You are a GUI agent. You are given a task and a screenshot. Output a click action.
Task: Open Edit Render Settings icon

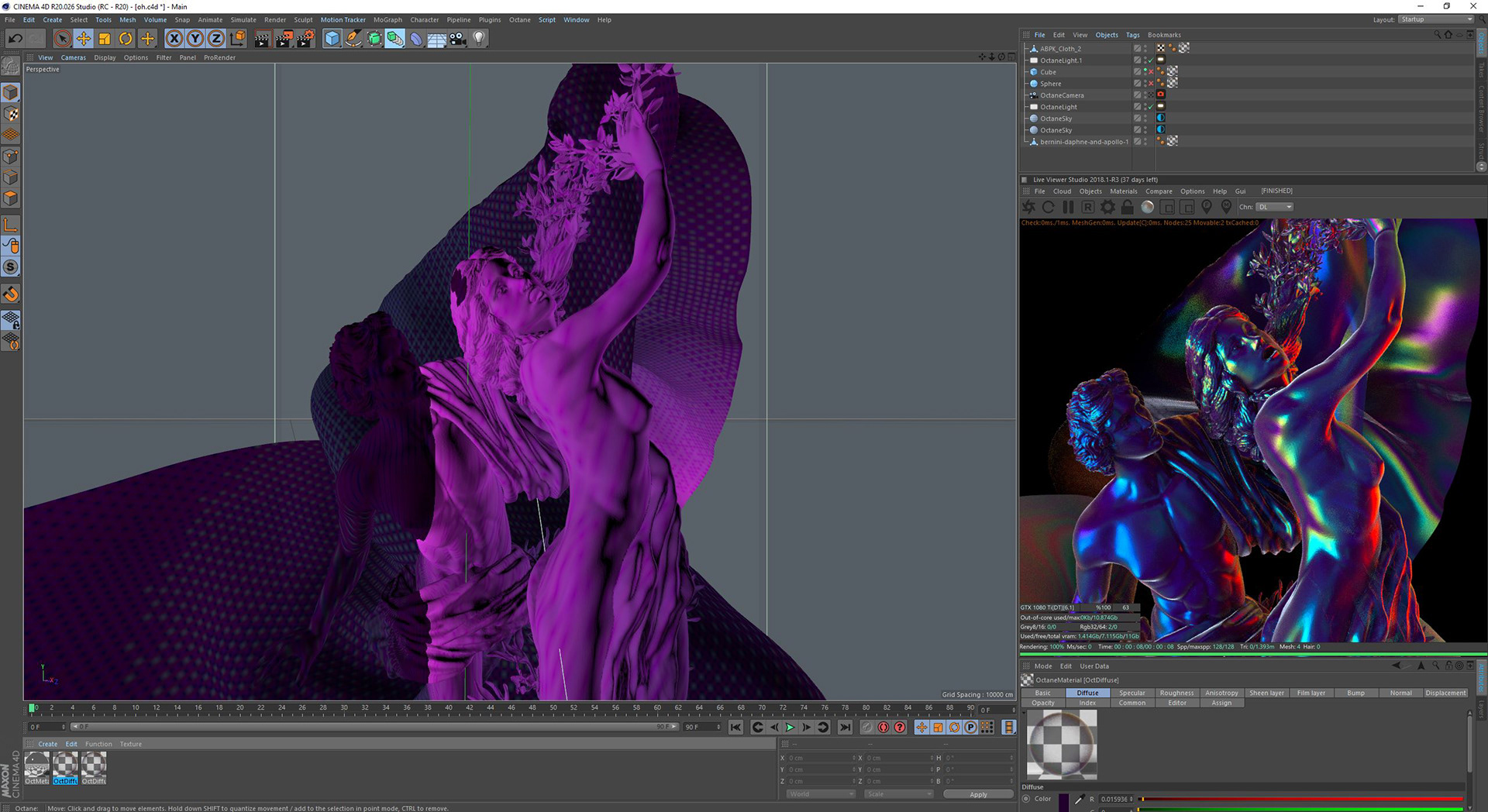click(305, 39)
